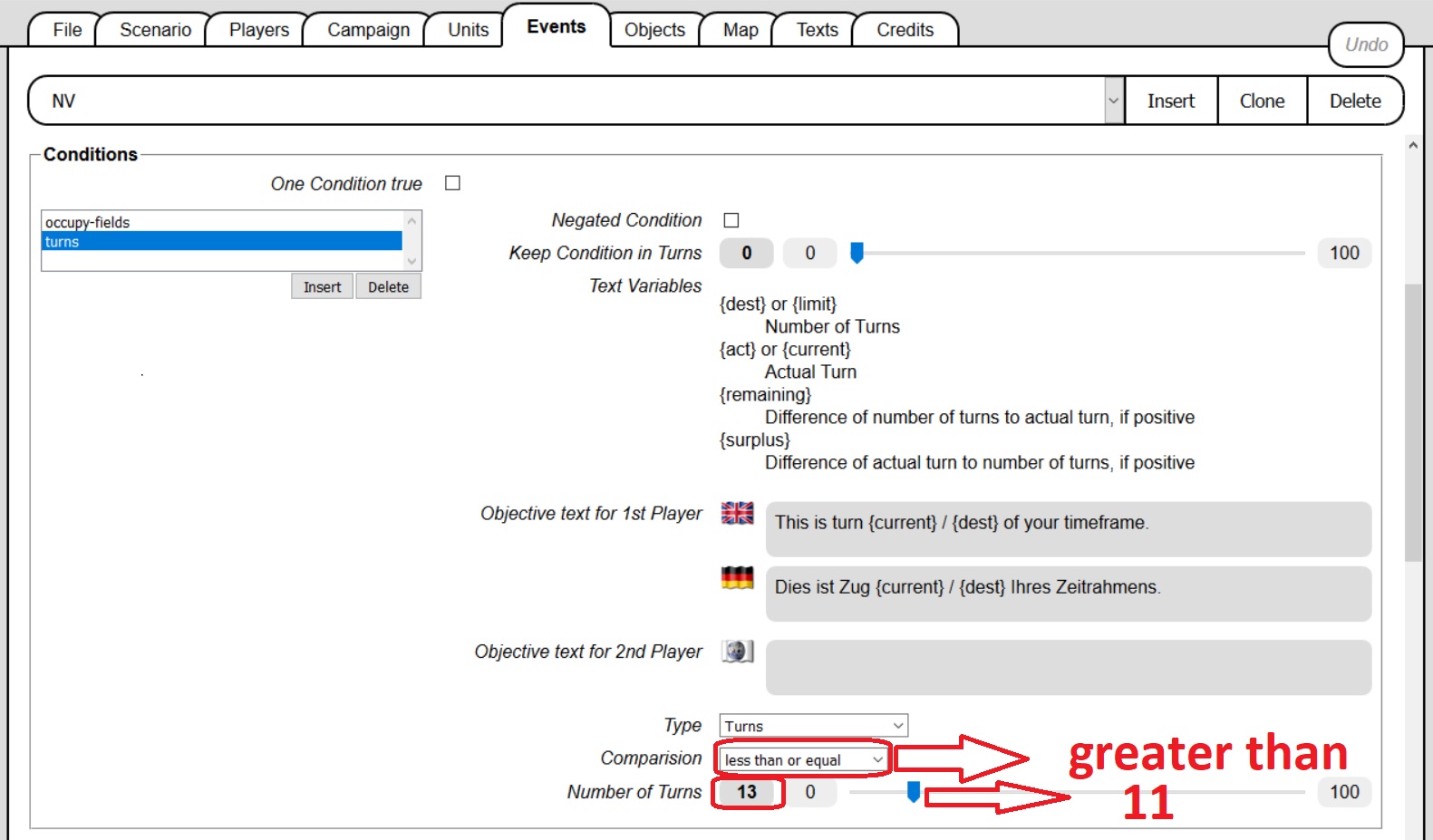The image size is (1433, 840).
Task: Click the minimum 0 button of Number of Turns
Action: pyautogui.click(x=810, y=792)
